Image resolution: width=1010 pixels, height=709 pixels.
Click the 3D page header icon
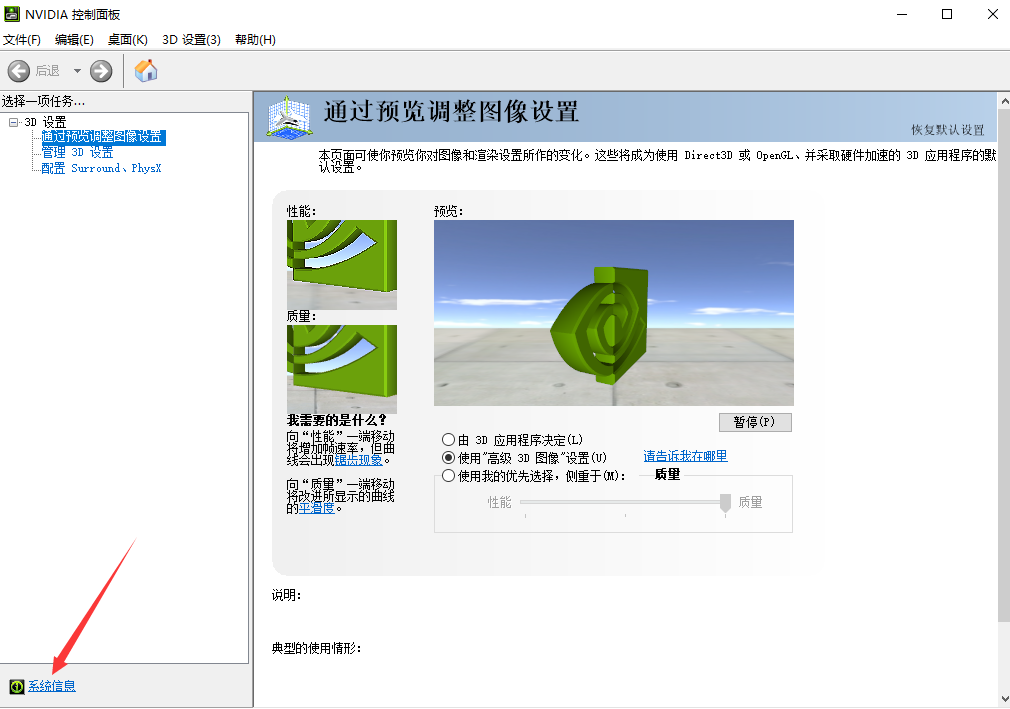pyautogui.click(x=290, y=117)
